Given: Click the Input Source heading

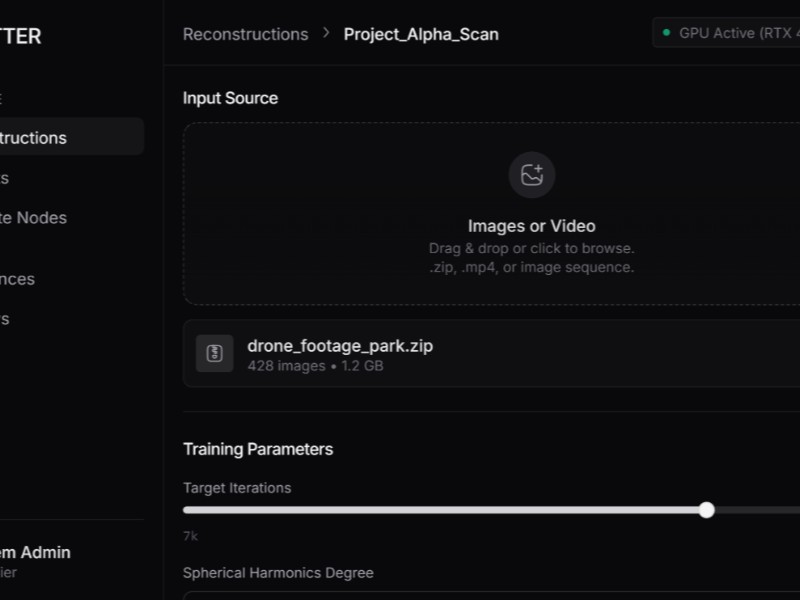Looking at the screenshot, I should click(231, 98).
